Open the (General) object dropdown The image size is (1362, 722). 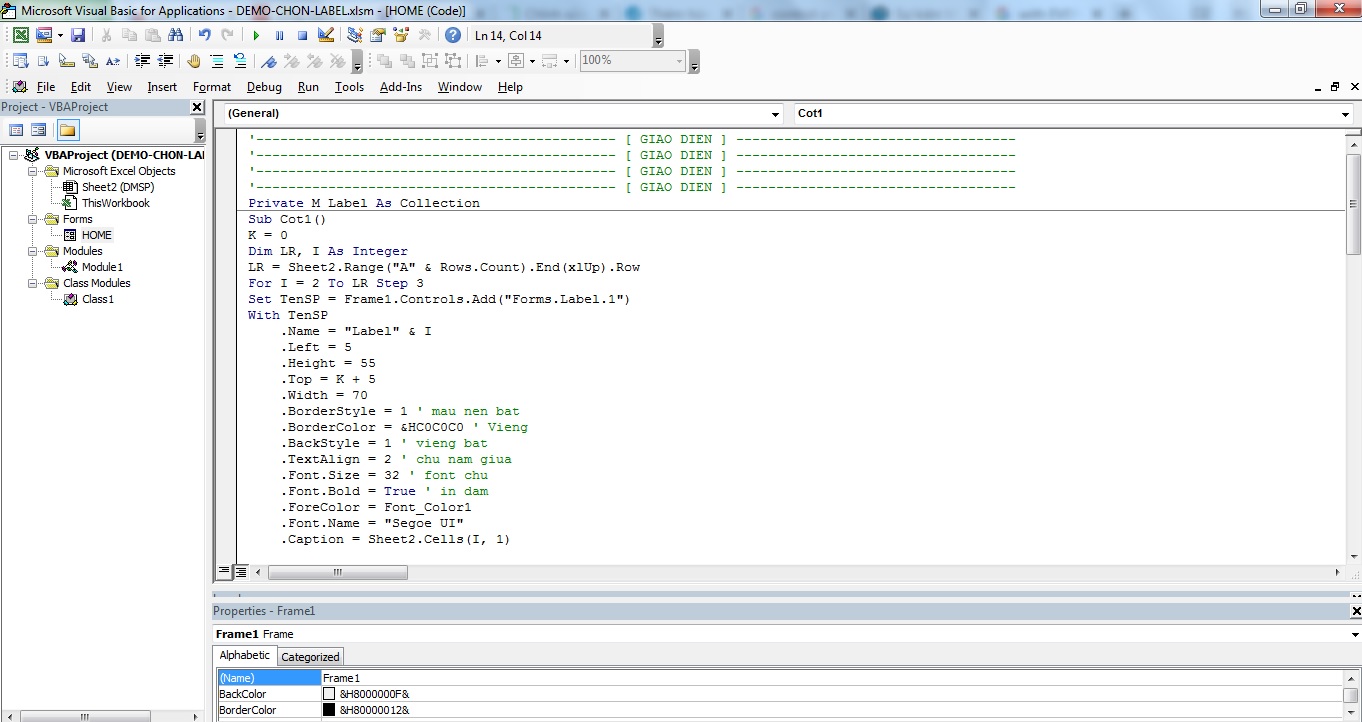tap(776, 114)
